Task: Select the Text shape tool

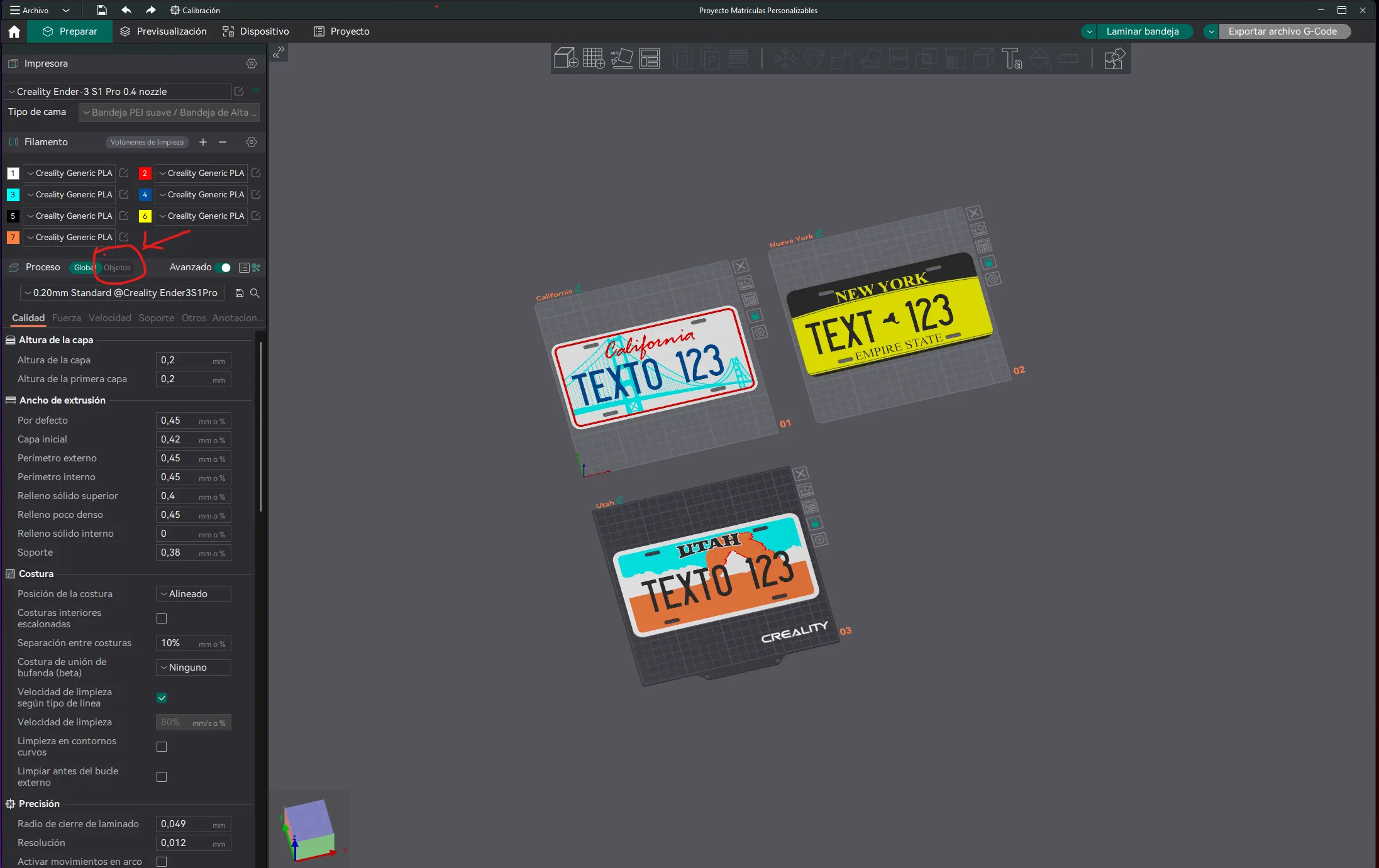Action: [x=1012, y=58]
